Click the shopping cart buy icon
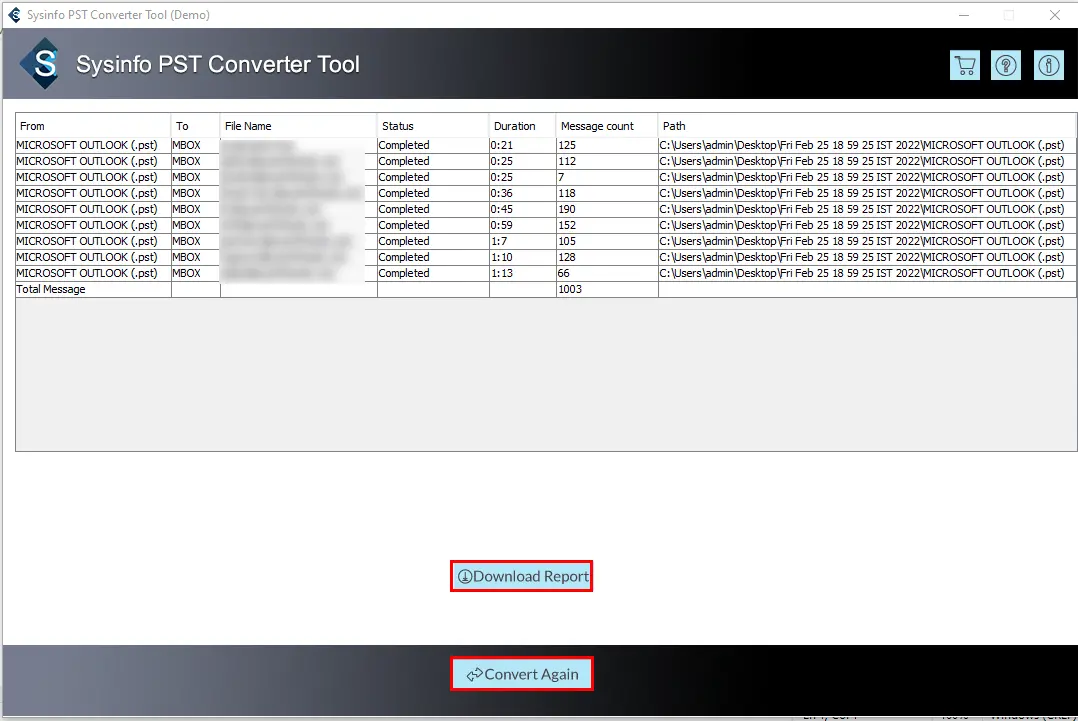 click(x=964, y=66)
